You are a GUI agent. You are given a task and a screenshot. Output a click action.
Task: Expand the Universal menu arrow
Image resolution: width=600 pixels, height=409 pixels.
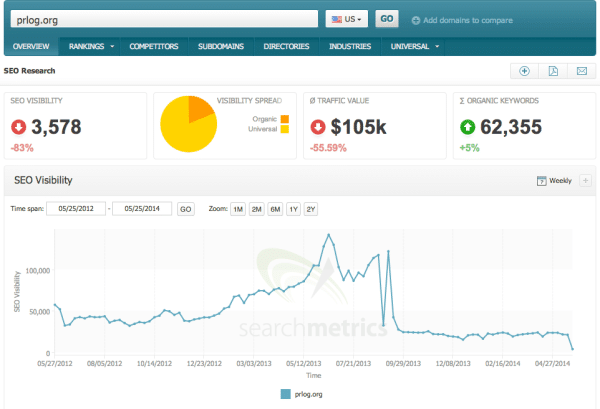[x=437, y=47]
